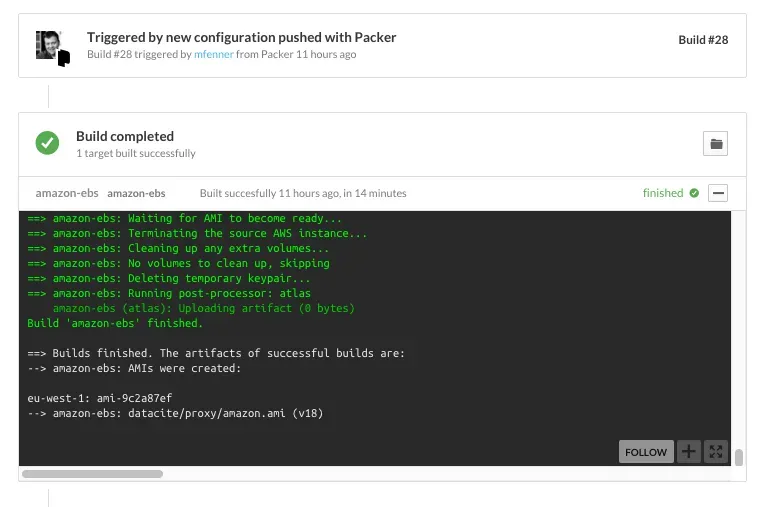Click the FOLLOW button in the log
This screenshot has height=507, width=774.
tap(645, 452)
